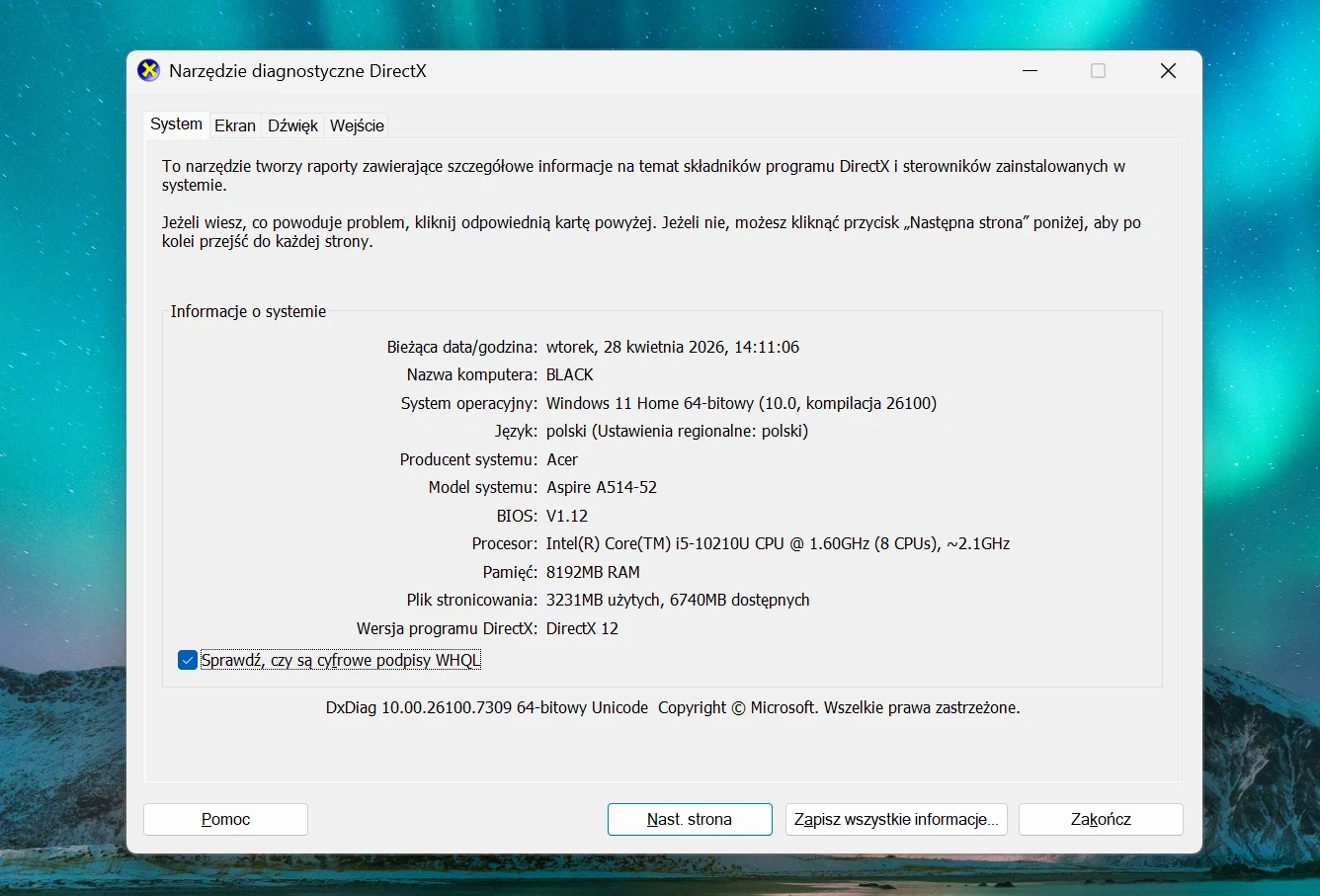Click the System operacyjny label
Image resolution: width=1320 pixels, height=896 pixels.
(x=469, y=403)
